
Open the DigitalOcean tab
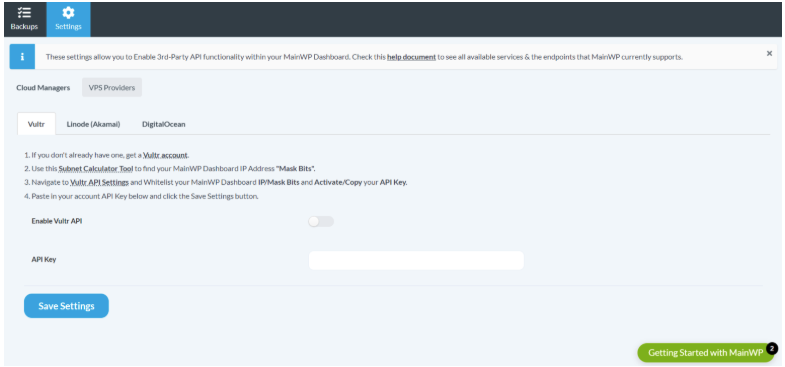click(x=164, y=124)
